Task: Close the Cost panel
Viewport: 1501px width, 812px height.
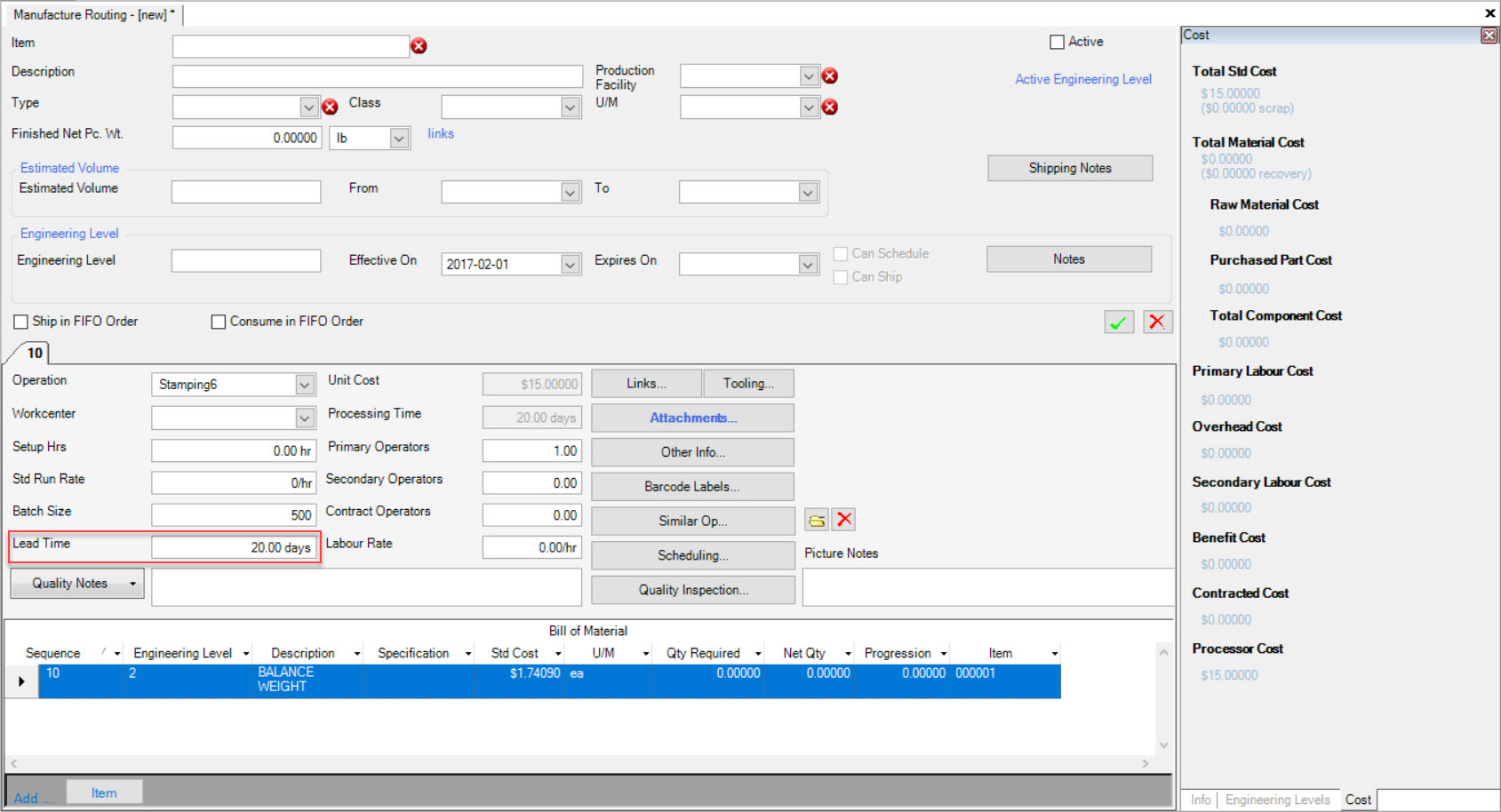Action: point(1489,36)
